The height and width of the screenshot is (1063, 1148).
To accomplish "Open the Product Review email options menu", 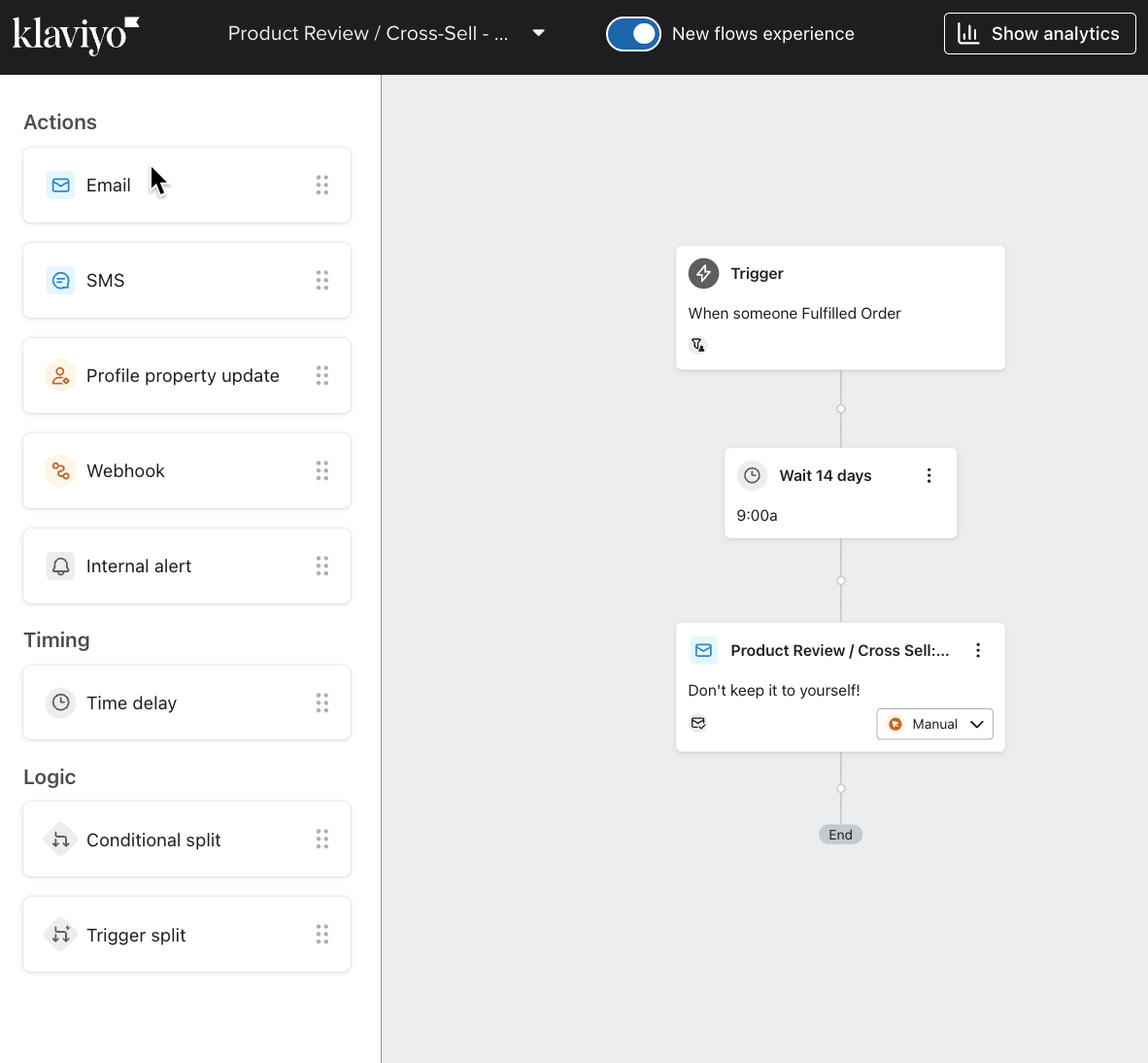I will (978, 651).
